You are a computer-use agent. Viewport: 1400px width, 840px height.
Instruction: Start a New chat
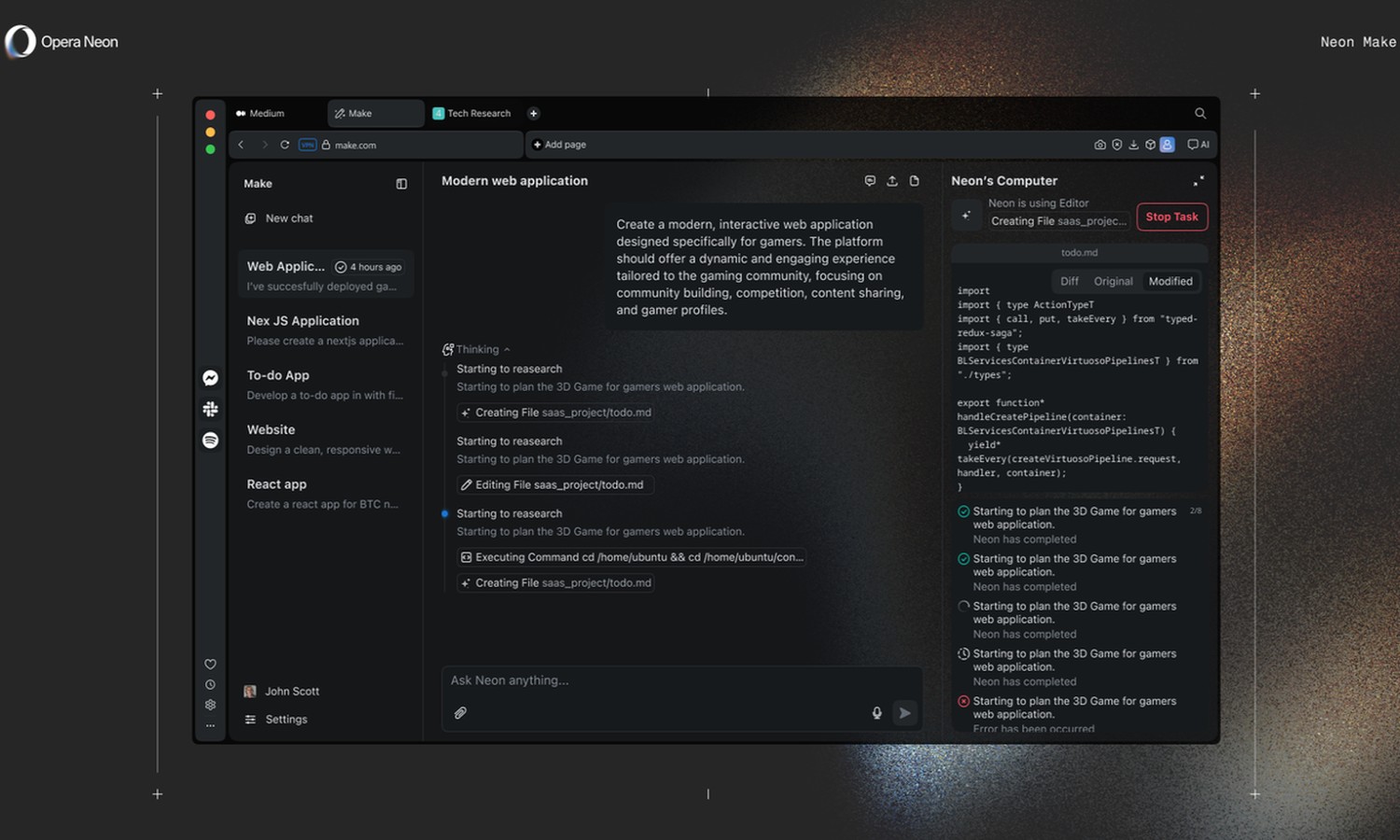point(279,217)
